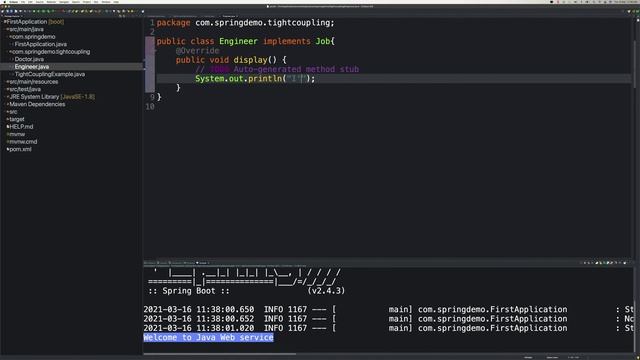Select the src folder in the tree

pyautogui.click(x=13, y=112)
